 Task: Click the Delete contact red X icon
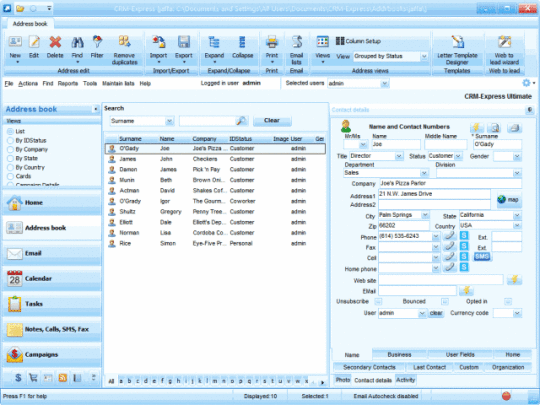[55, 42]
